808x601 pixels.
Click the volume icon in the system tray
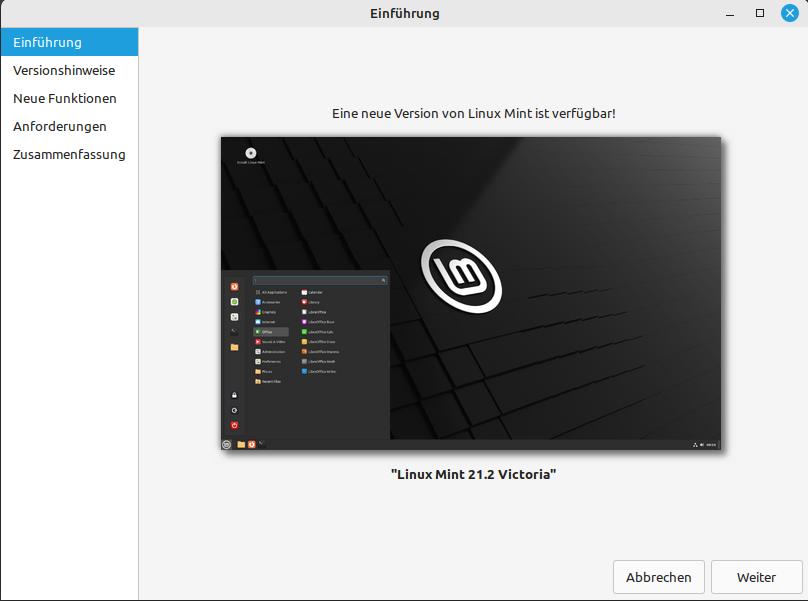click(701, 444)
